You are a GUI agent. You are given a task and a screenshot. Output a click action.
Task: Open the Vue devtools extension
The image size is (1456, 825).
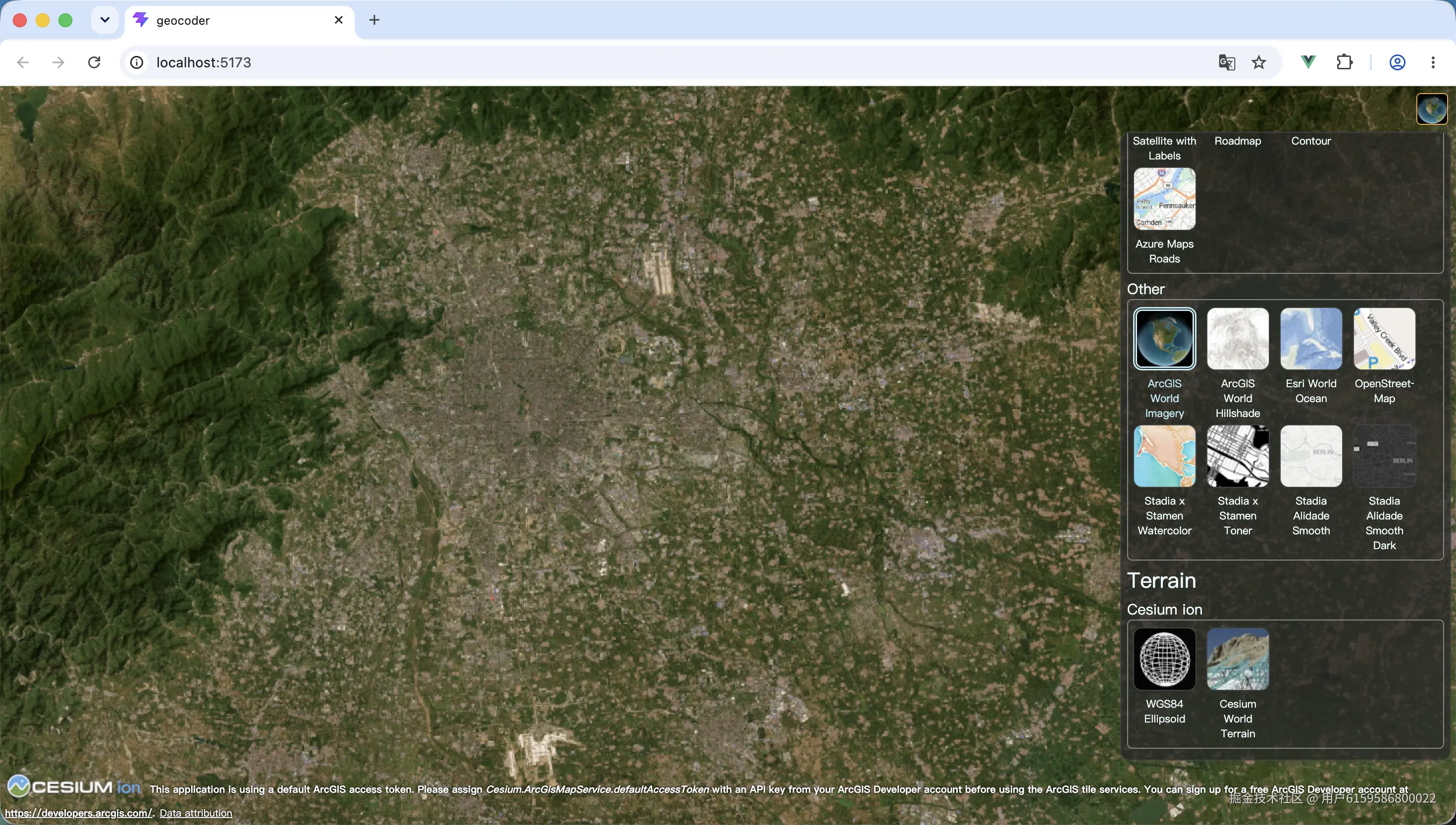[x=1309, y=62]
